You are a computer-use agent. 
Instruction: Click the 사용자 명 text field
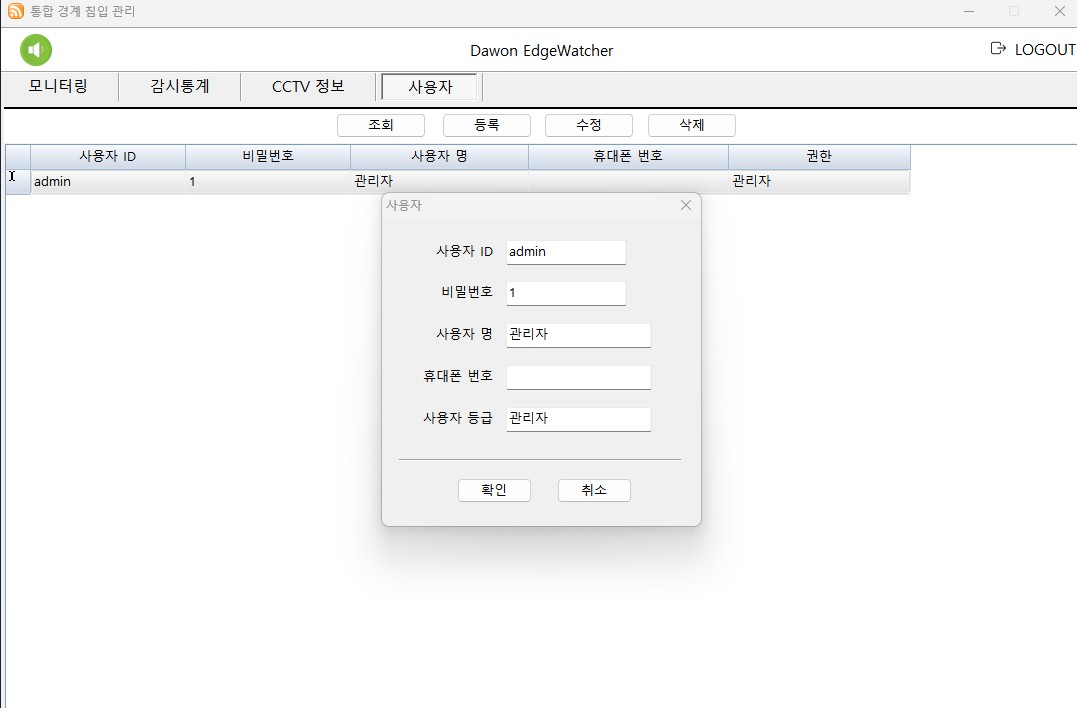click(578, 335)
